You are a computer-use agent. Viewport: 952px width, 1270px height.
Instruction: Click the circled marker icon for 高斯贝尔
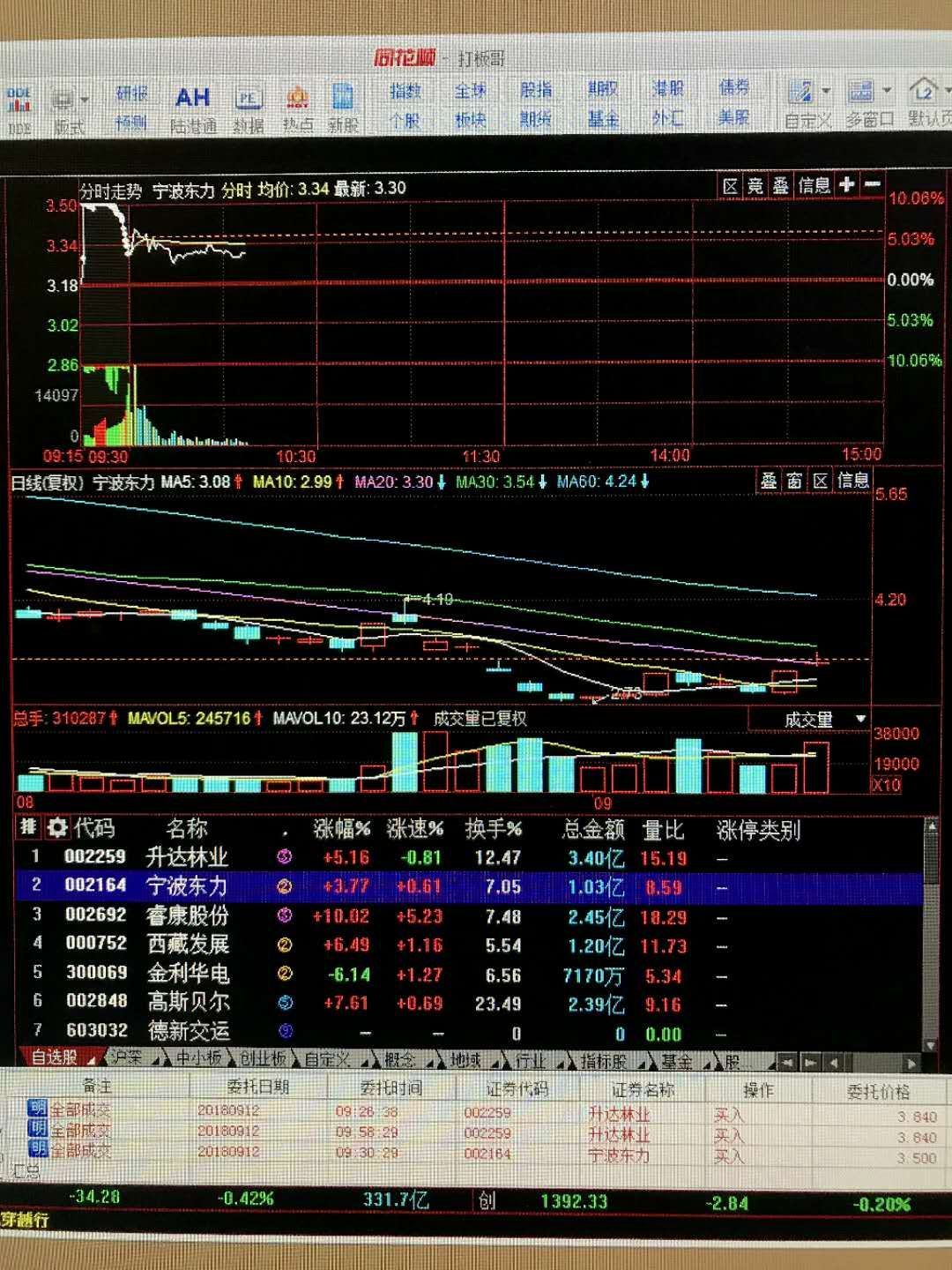pyautogui.click(x=284, y=1003)
